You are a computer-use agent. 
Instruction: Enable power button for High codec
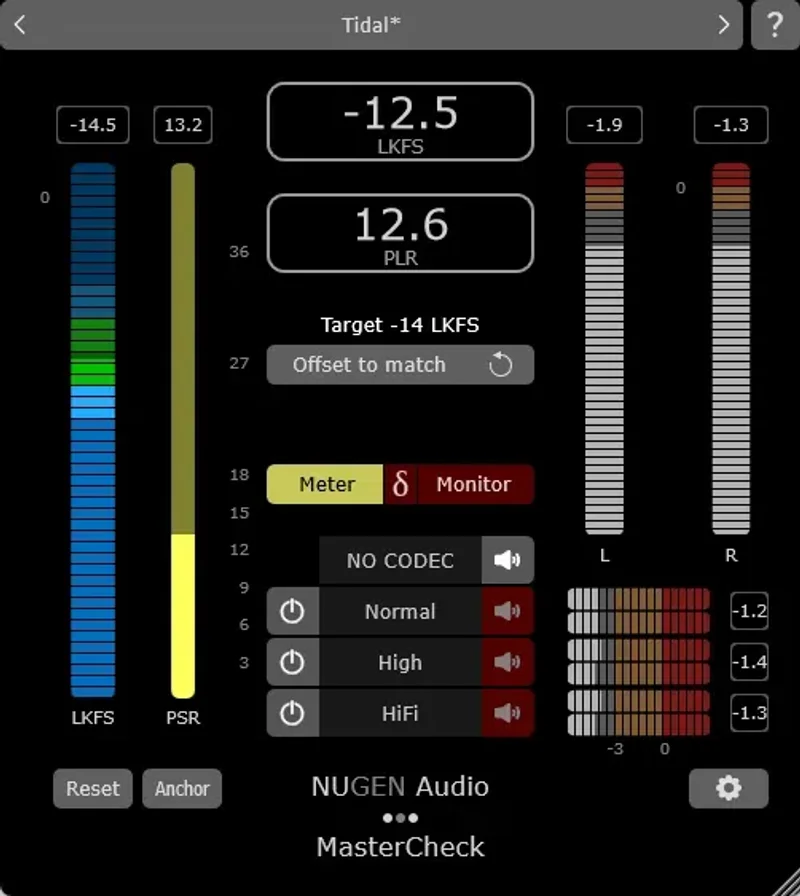293,662
